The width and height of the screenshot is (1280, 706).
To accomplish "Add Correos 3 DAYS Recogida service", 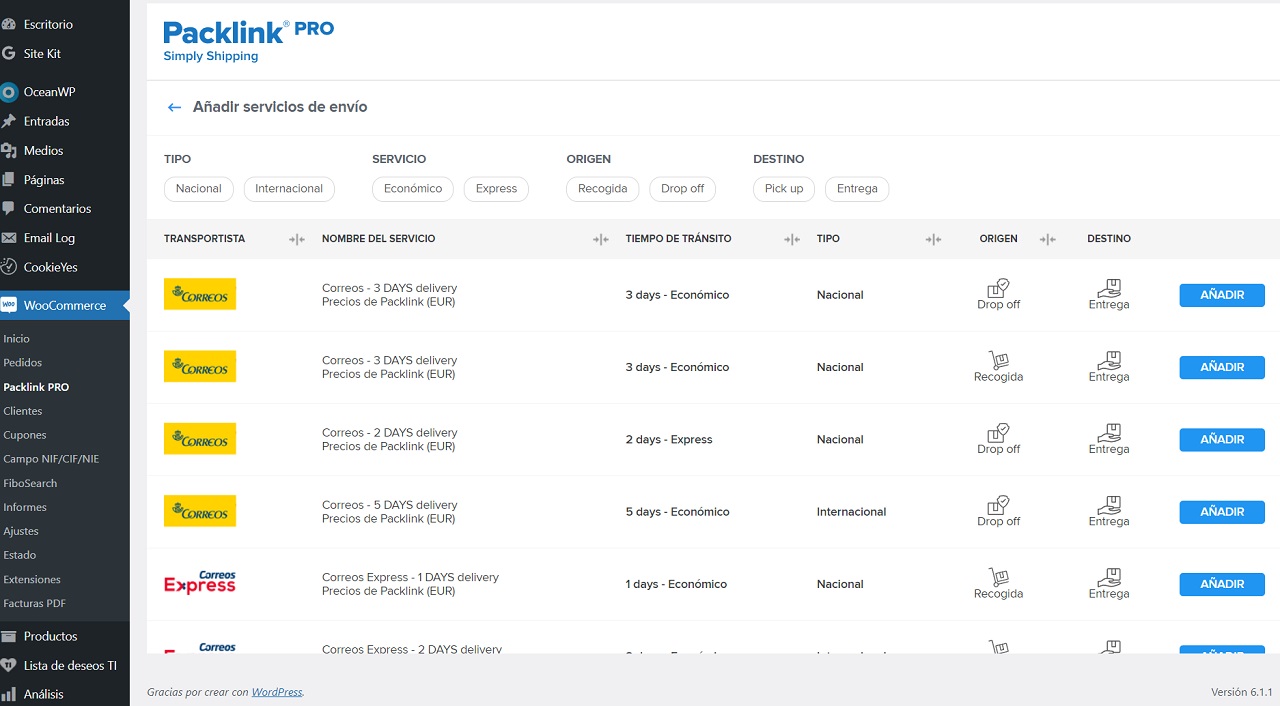I will [x=1222, y=367].
